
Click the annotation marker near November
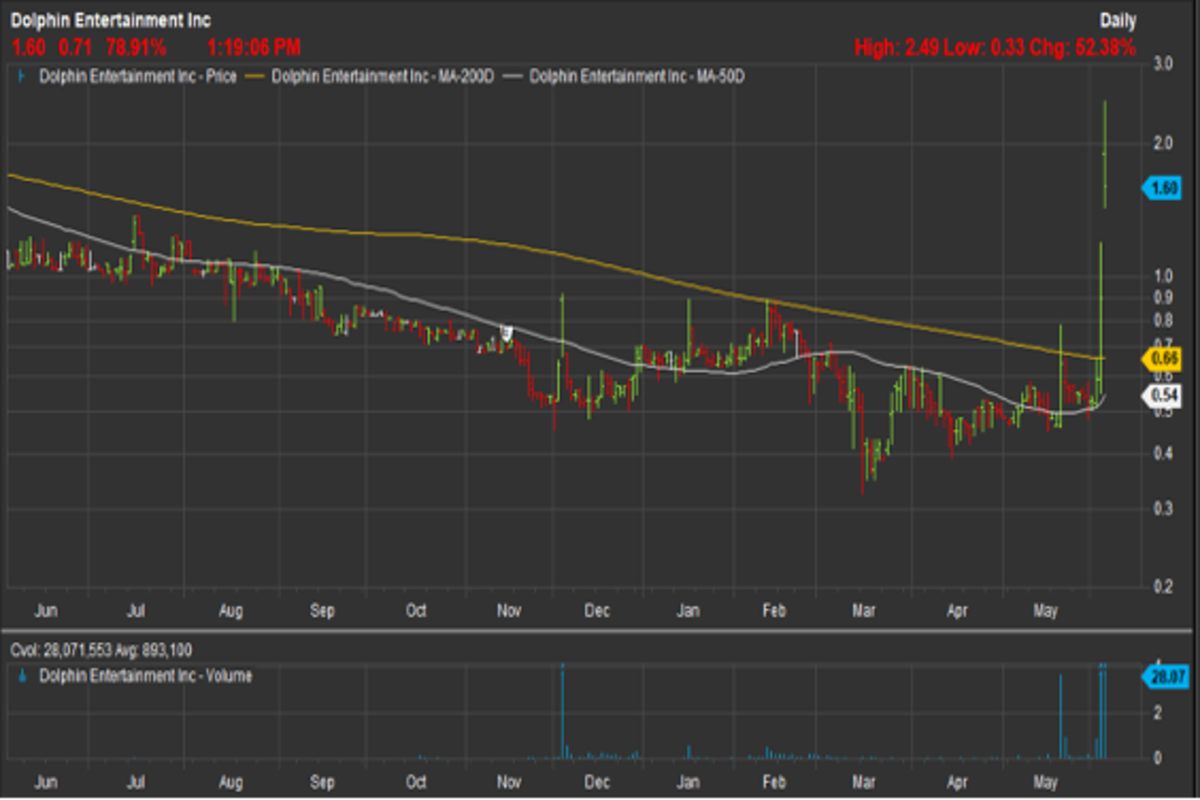[x=507, y=333]
